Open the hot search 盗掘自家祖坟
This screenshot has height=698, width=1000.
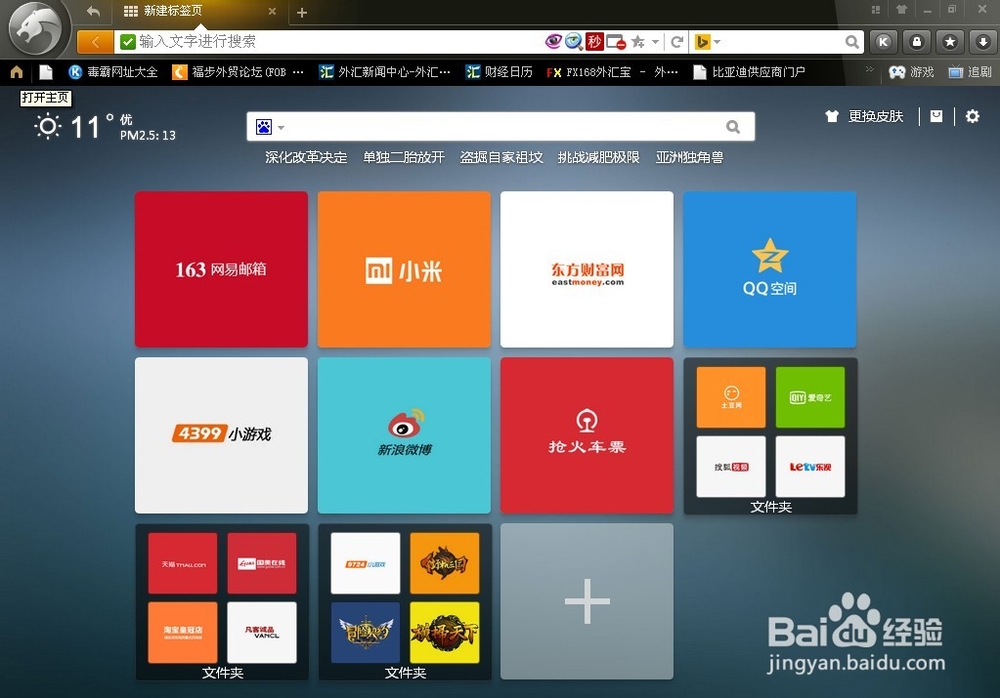click(x=501, y=157)
